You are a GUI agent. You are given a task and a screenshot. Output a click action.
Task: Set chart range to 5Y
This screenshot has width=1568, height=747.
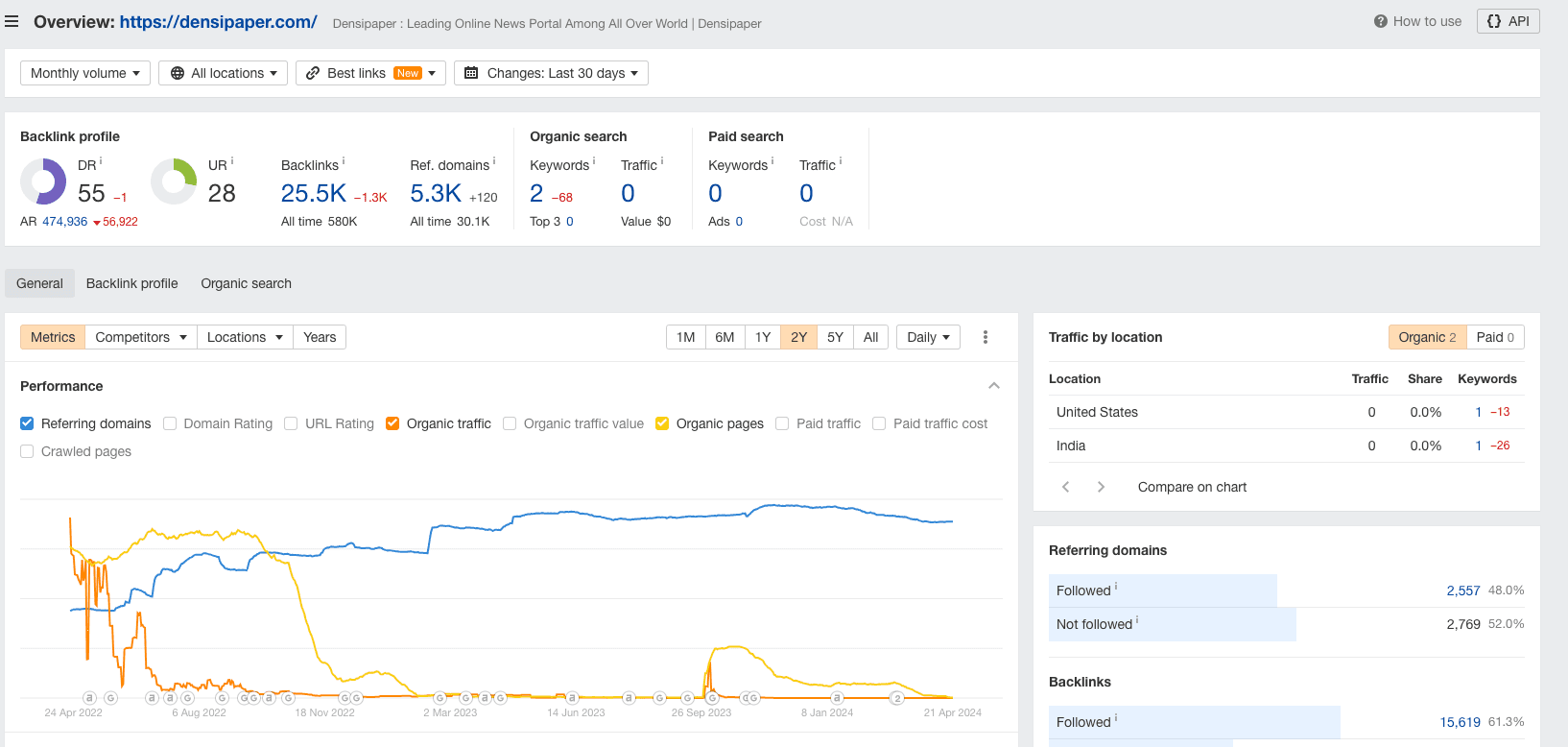coord(835,337)
